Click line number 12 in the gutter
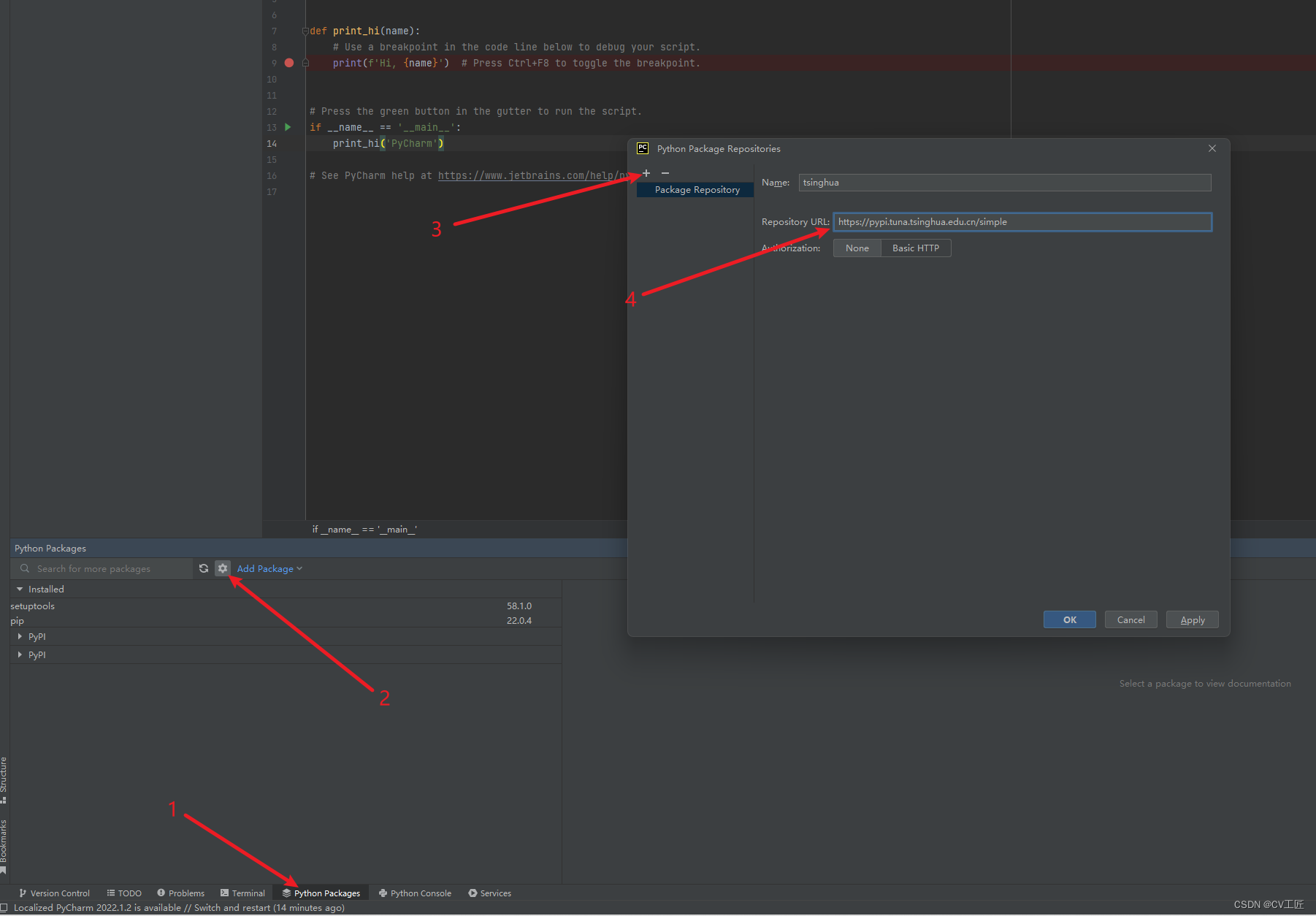 point(272,112)
